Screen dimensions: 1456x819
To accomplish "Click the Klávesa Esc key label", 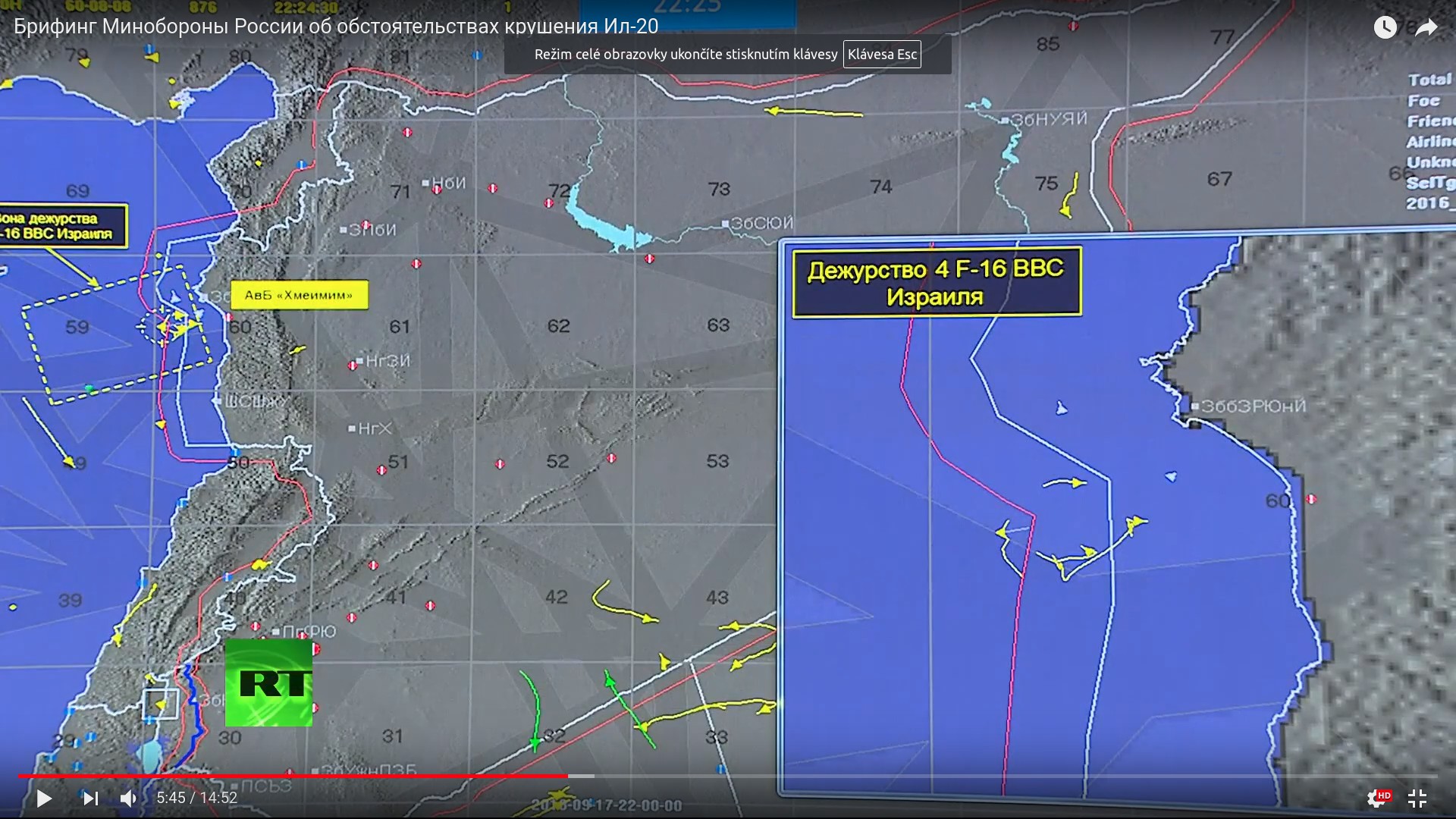I will [x=882, y=55].
